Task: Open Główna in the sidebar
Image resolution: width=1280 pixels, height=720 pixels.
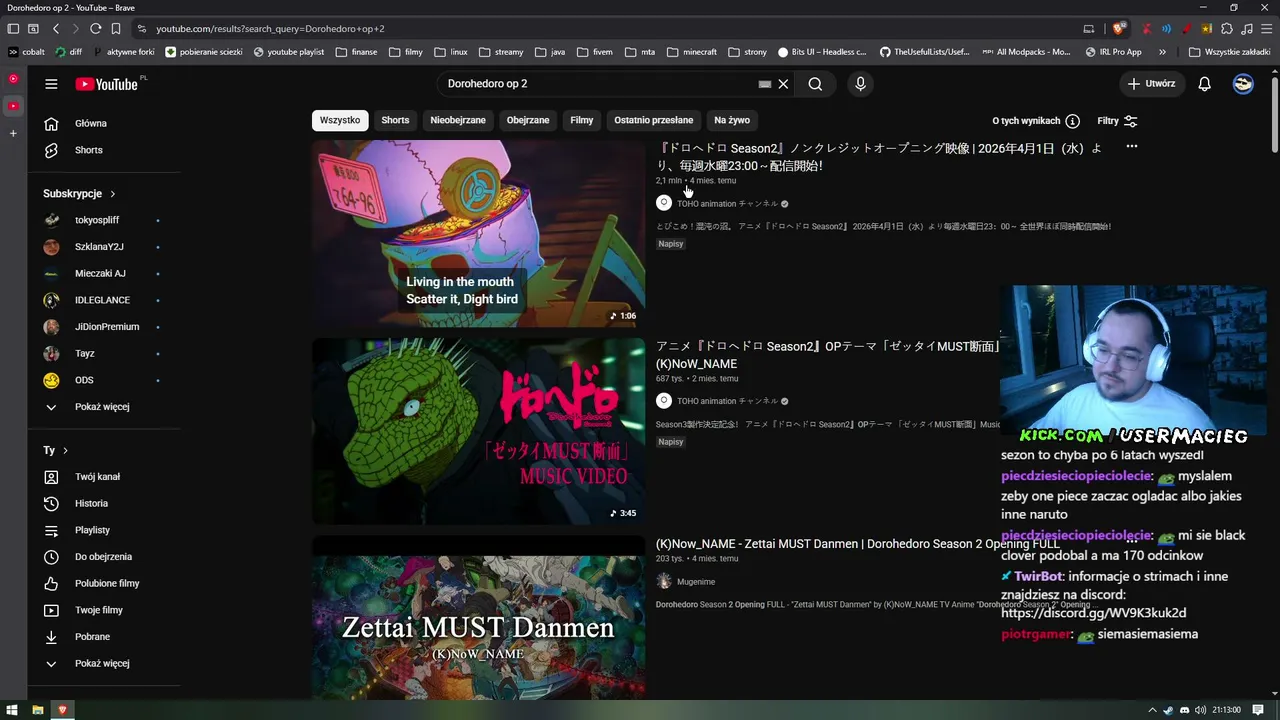Action: pos(104,124)
